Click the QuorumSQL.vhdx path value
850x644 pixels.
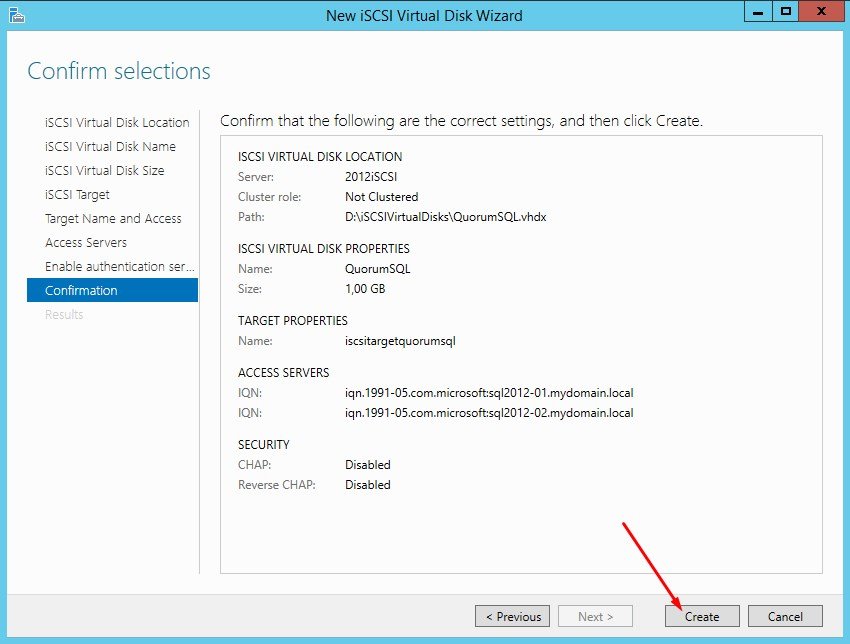[x=445, y=217]
